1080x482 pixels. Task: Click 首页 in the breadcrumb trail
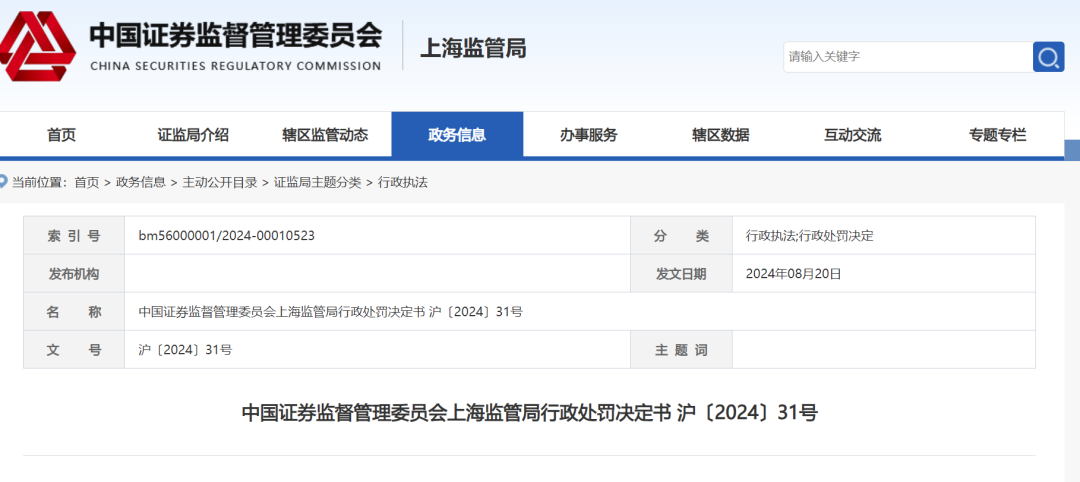coord(87,182)
